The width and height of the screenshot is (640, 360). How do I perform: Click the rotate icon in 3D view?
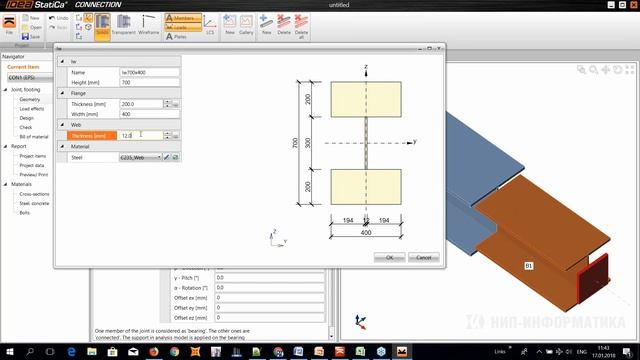point(618,70)
